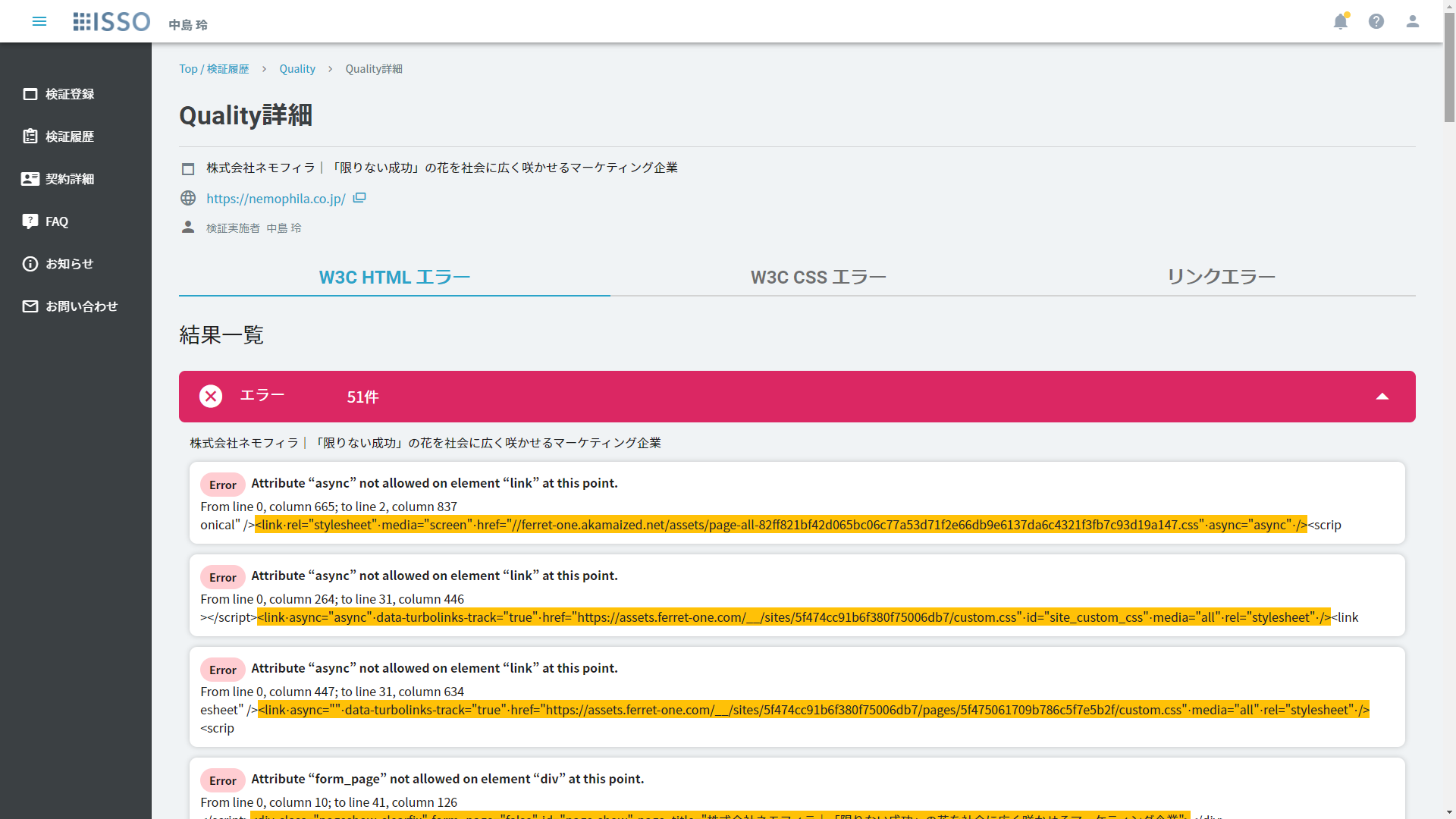Toggle the hamburger menu icon

39,21
